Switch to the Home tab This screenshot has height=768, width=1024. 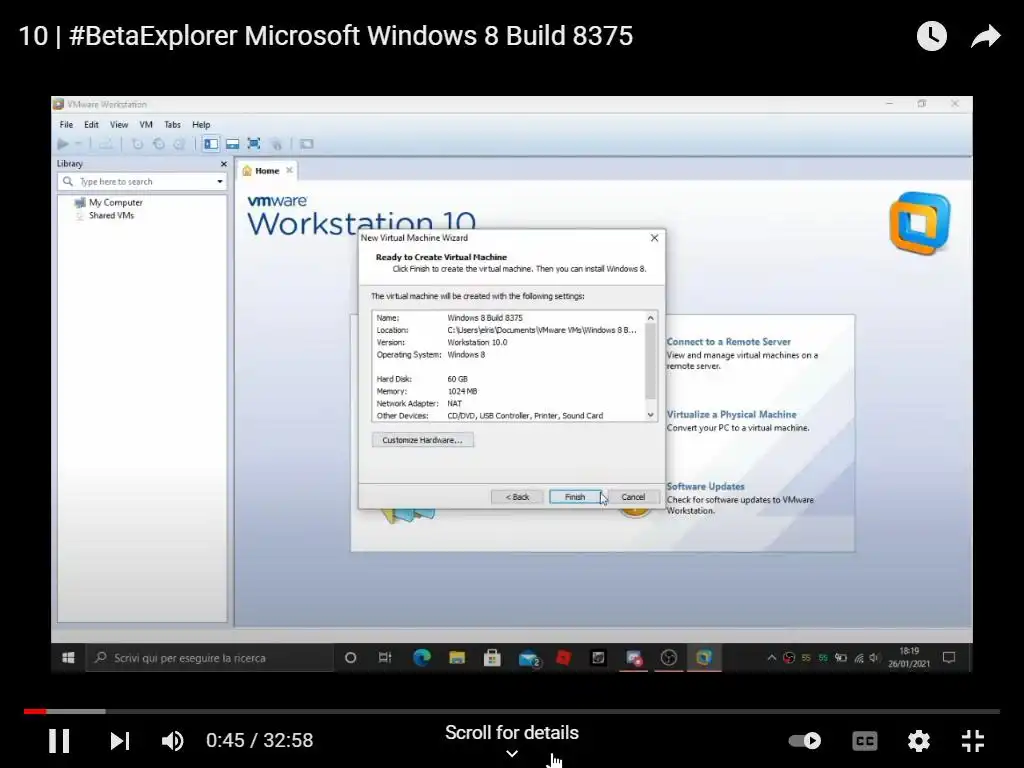point(267,170)
